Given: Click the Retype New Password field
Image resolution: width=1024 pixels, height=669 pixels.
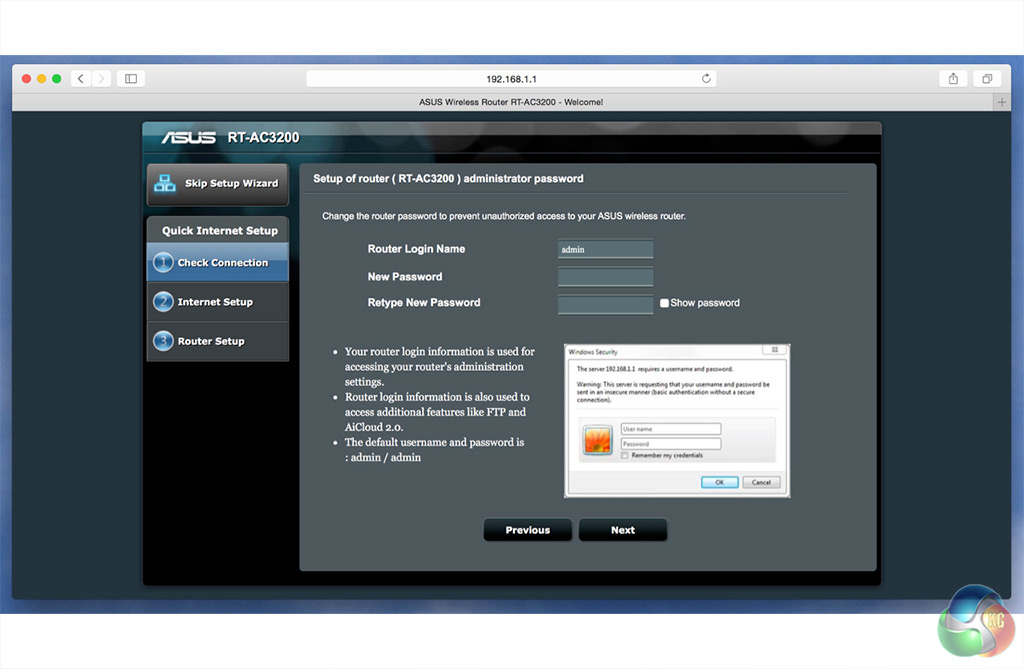Looking at the screenshot, I should pos(605,304).
